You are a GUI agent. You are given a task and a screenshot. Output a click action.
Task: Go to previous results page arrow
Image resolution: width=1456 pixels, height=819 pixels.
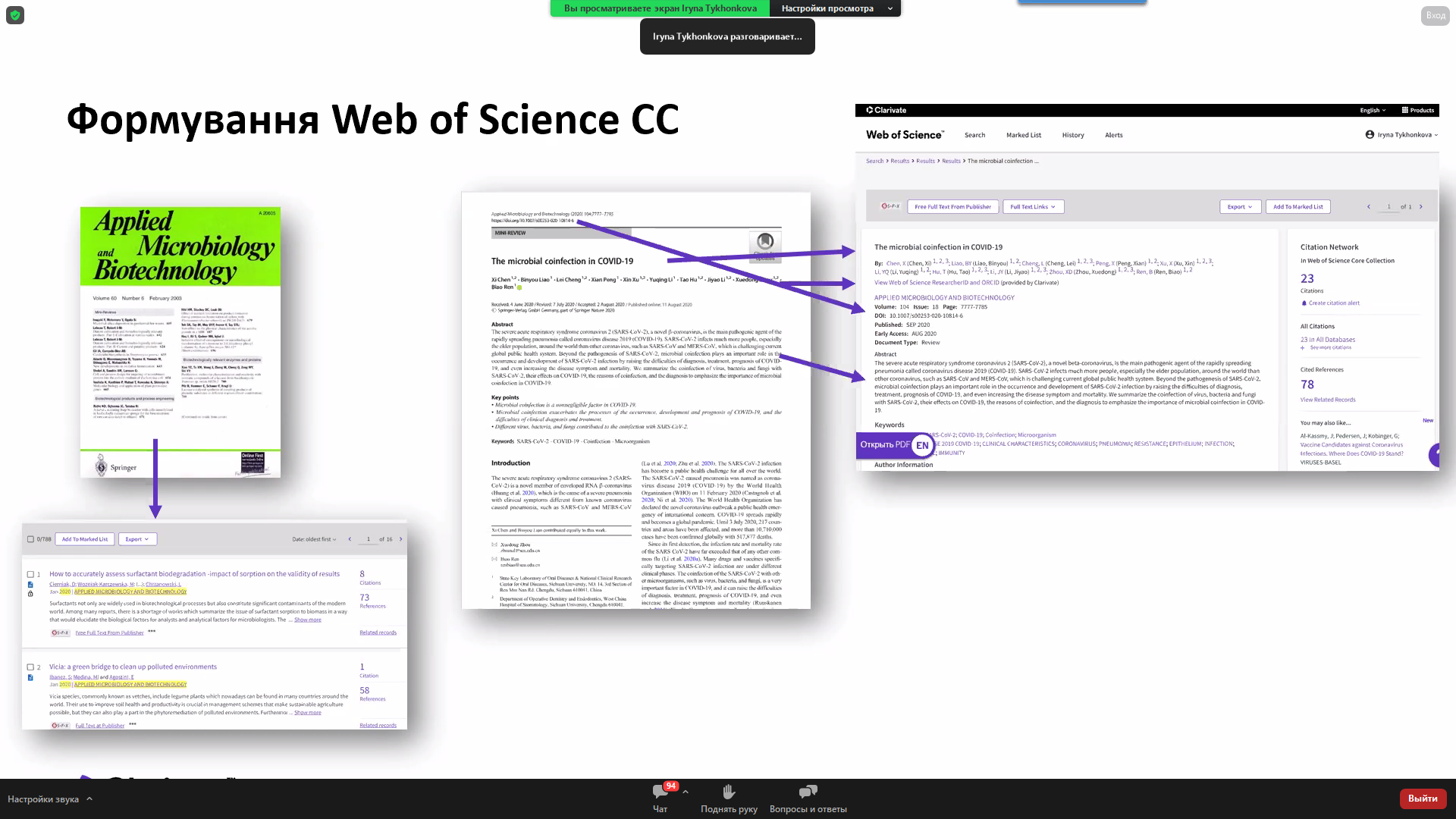pyautogui.click(x=350, y=539)
